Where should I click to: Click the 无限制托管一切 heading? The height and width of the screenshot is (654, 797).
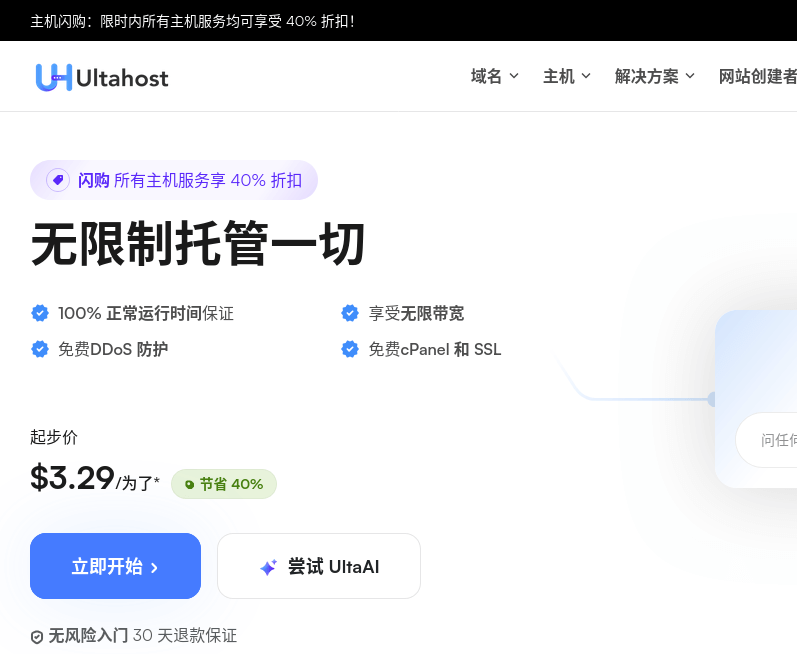point(198,243)
